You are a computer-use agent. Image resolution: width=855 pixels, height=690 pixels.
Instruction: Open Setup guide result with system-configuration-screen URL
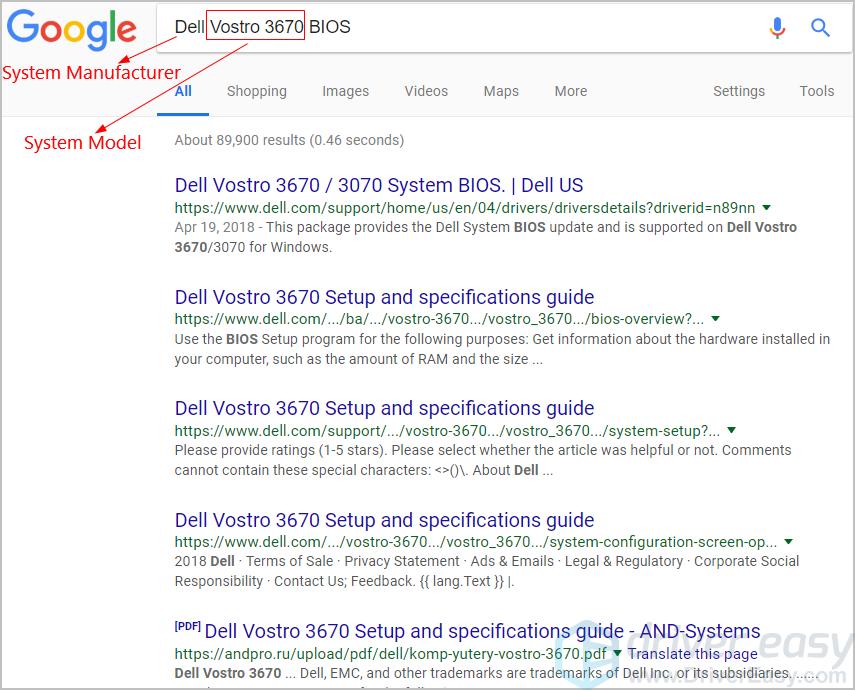click(x=384, y=520)
